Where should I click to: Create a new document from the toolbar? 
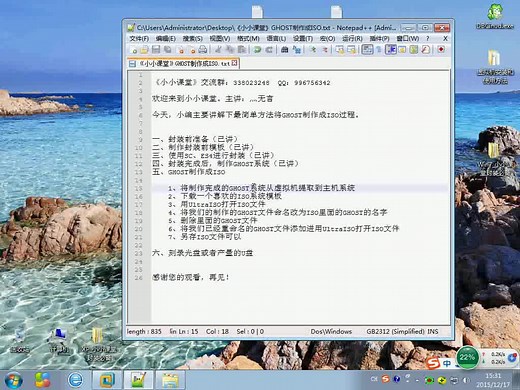click(x=134, y=50)
